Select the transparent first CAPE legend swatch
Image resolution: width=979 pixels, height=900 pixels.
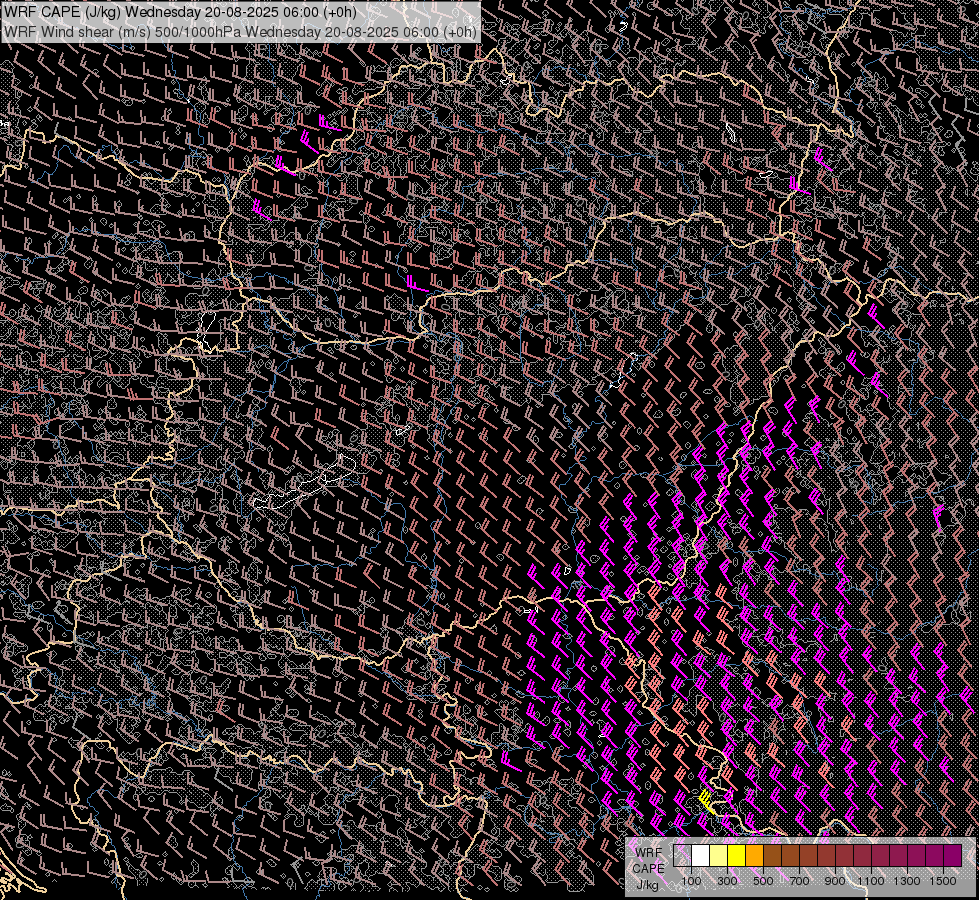(682, 855)
